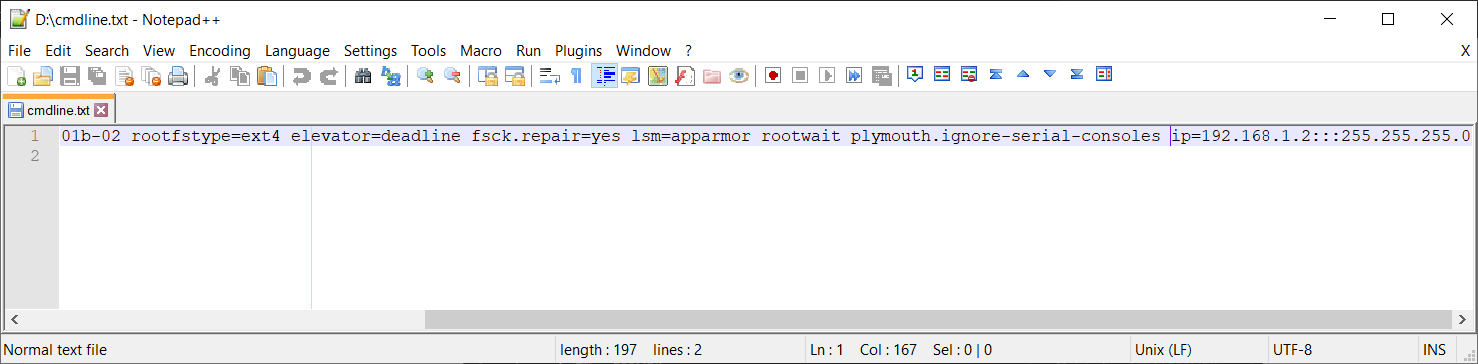The image size is (1478, 364).
Task: Click the Save recorded macro icon
Action: (881, 75)
